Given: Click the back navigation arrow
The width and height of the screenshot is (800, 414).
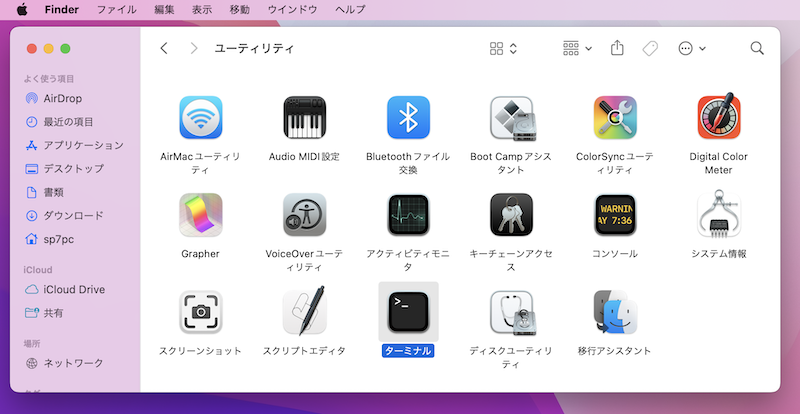Looking at the screenshot, I should coord(164,48).
